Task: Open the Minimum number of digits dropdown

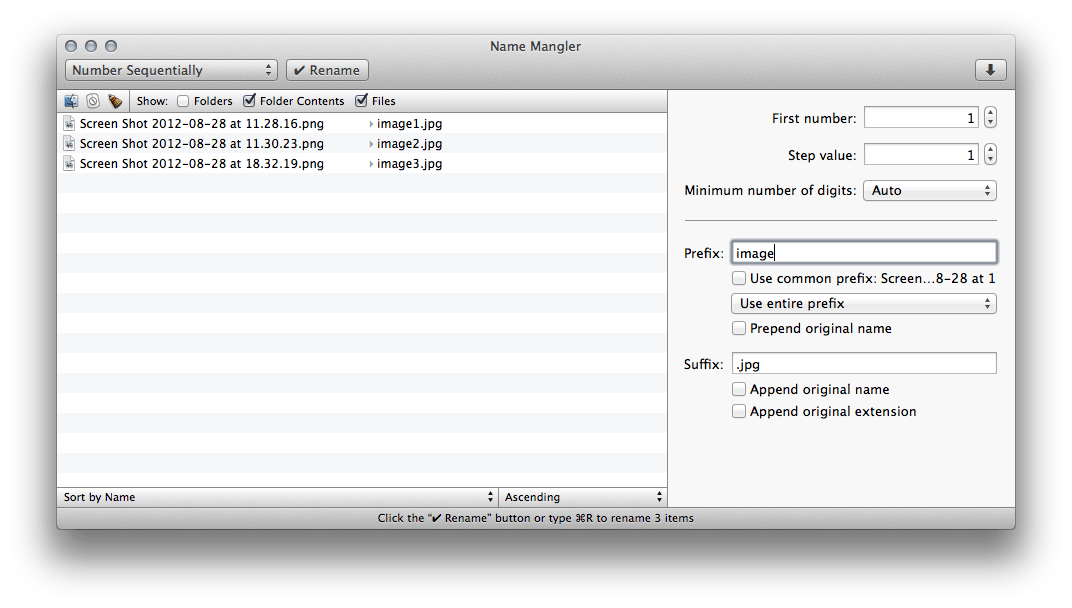Action: tap(930, 190)
